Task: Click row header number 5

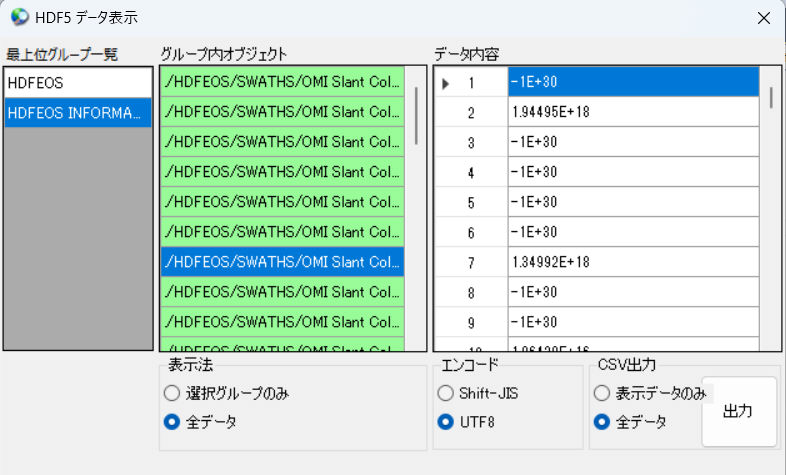Action: 471,202
